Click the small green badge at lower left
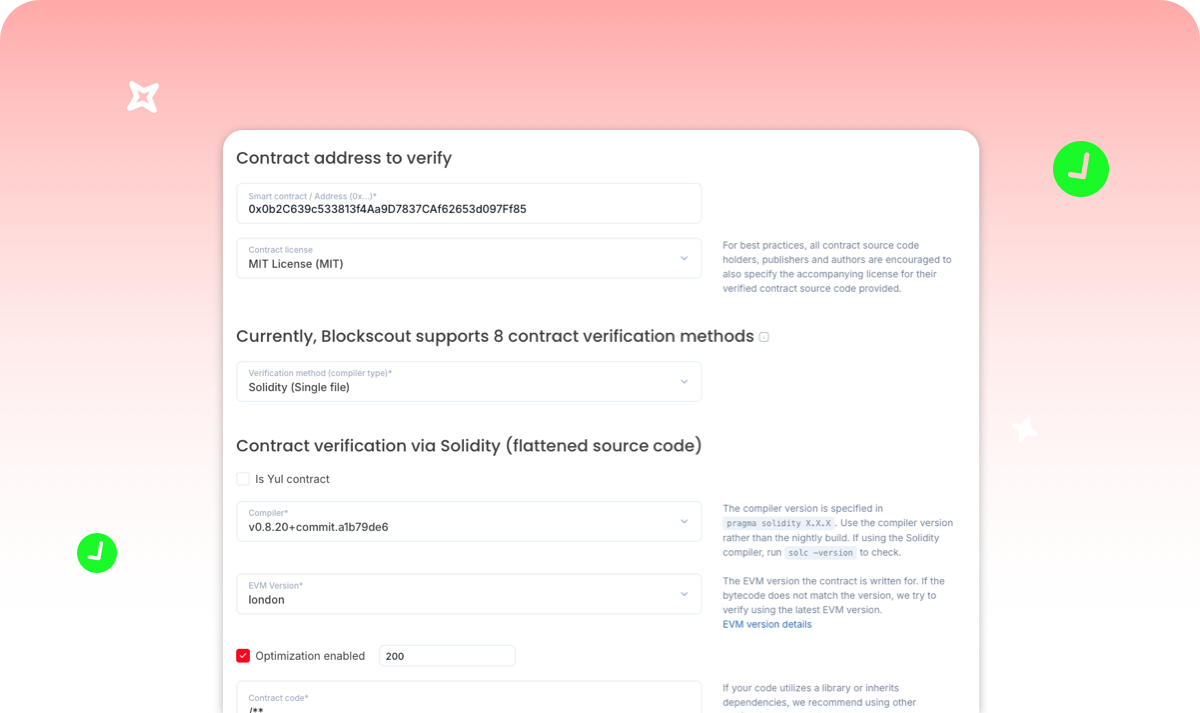Viewport: 1200px width, 713px height. click(97, 552)
